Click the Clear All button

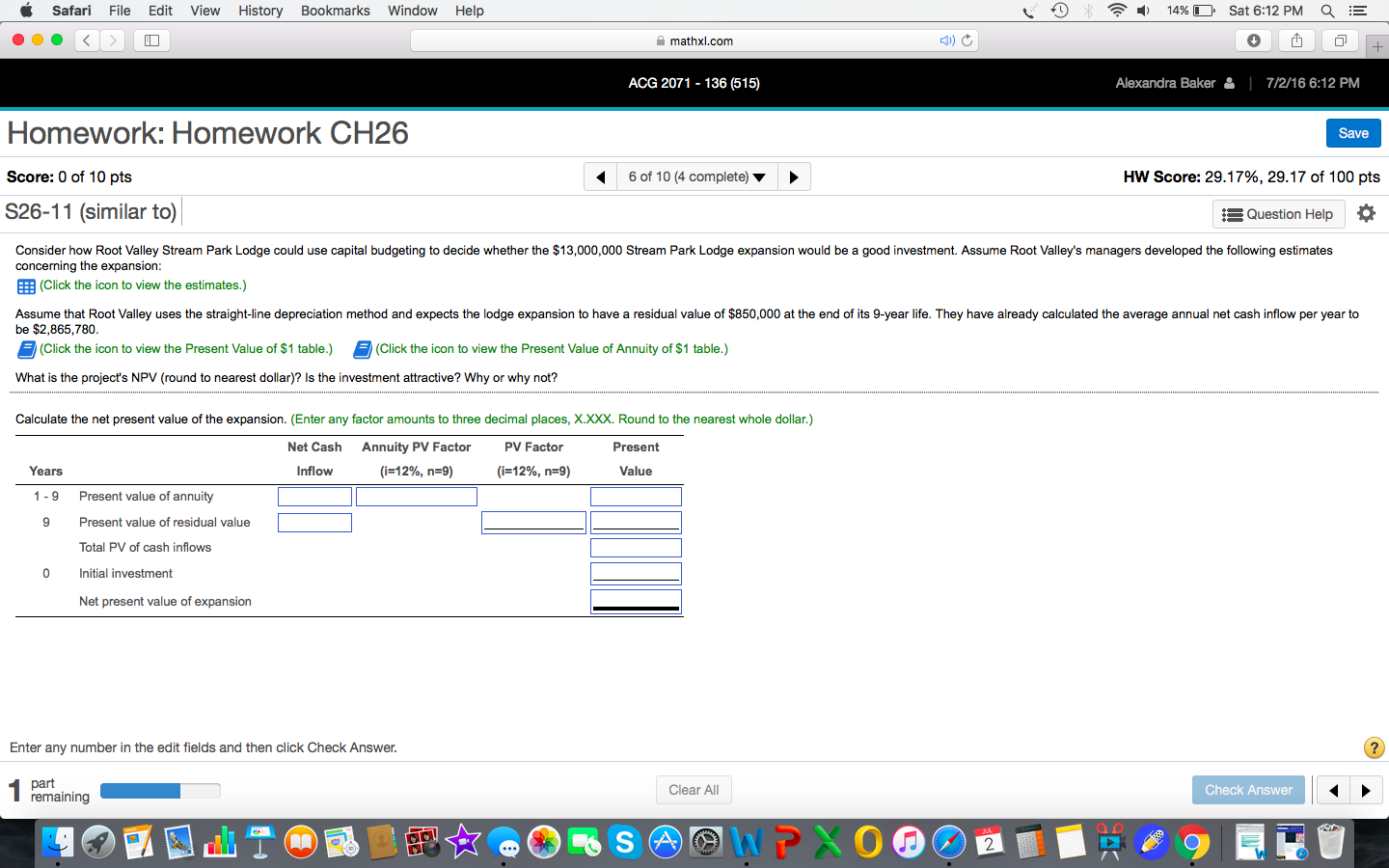694,790
